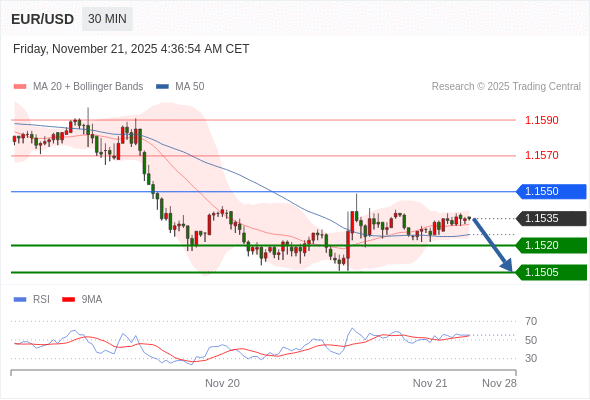The height and width of the screenshot is (400, 590).
Task: Click the green 1.1505 support price tag
Action: point(551,272)
